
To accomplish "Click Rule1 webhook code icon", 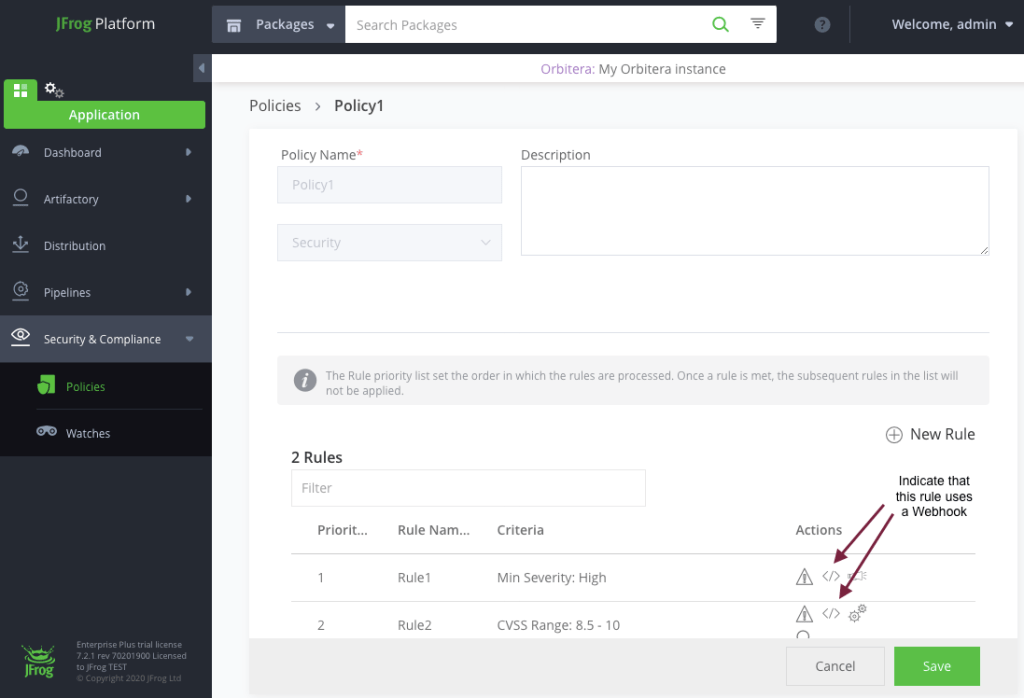I will [831, 576].
